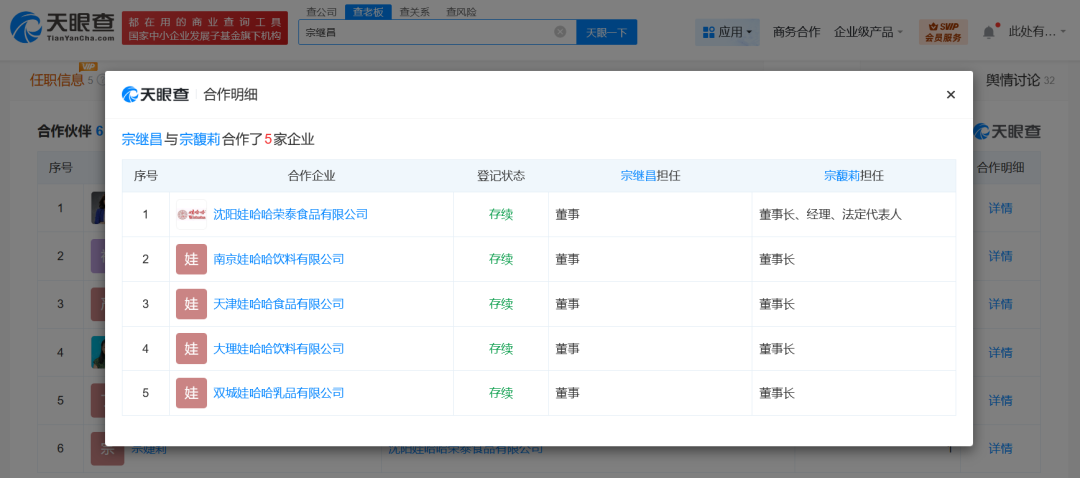Viewport: 1080px width, 478px height.
Task: Open the 宗馥莉 name link in summary
Action: coord(199,140)
